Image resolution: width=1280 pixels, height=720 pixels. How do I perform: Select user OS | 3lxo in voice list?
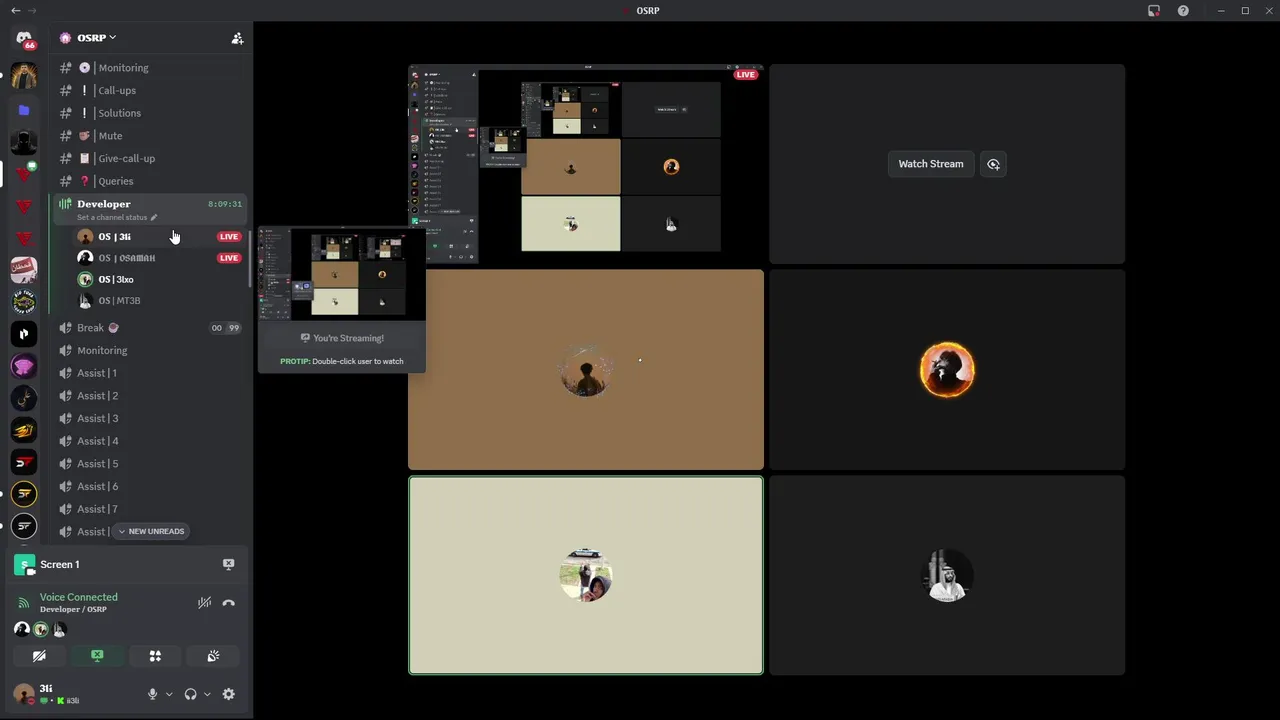pyautogui.click(x=160, y=279)
